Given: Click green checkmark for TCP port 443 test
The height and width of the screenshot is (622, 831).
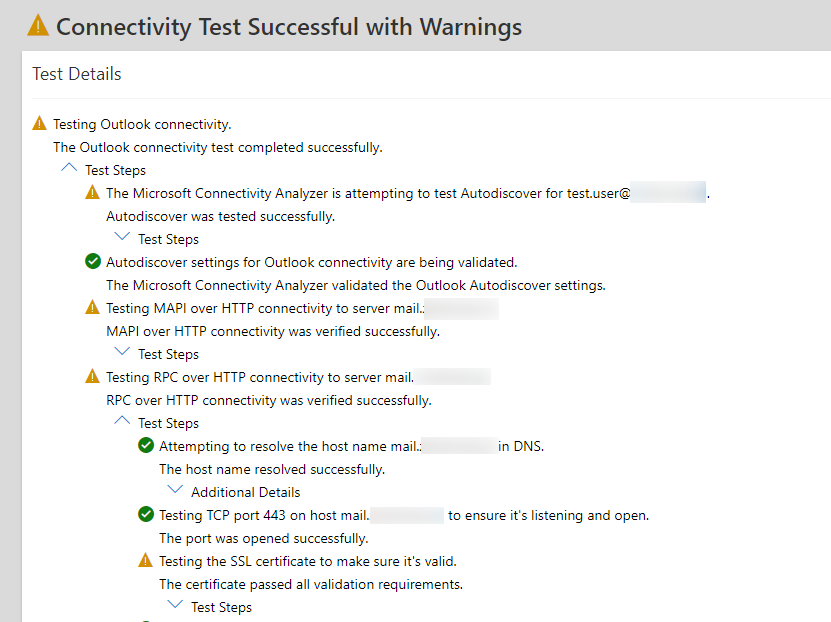Looking at the screenshot, I should point(146,514).
